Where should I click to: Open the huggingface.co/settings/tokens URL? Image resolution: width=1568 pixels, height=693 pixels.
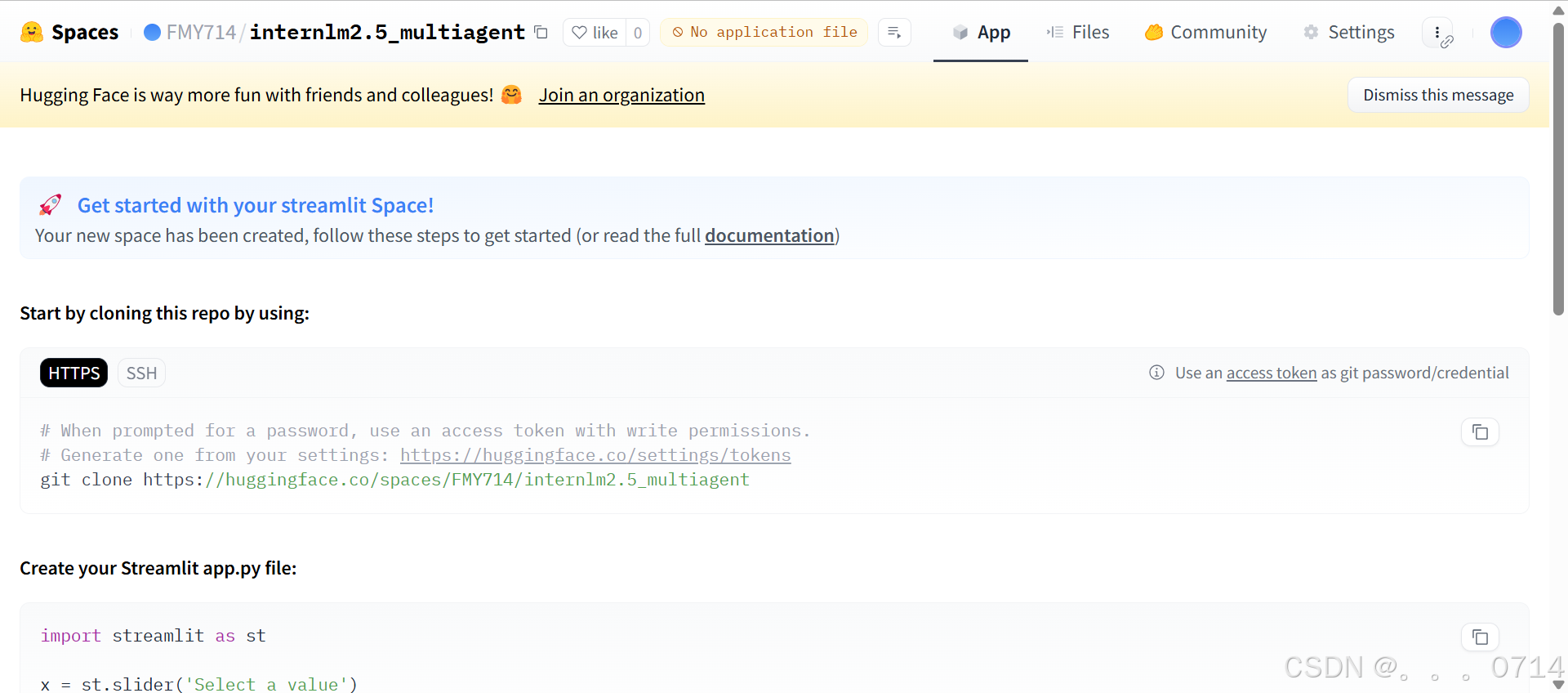595,455
